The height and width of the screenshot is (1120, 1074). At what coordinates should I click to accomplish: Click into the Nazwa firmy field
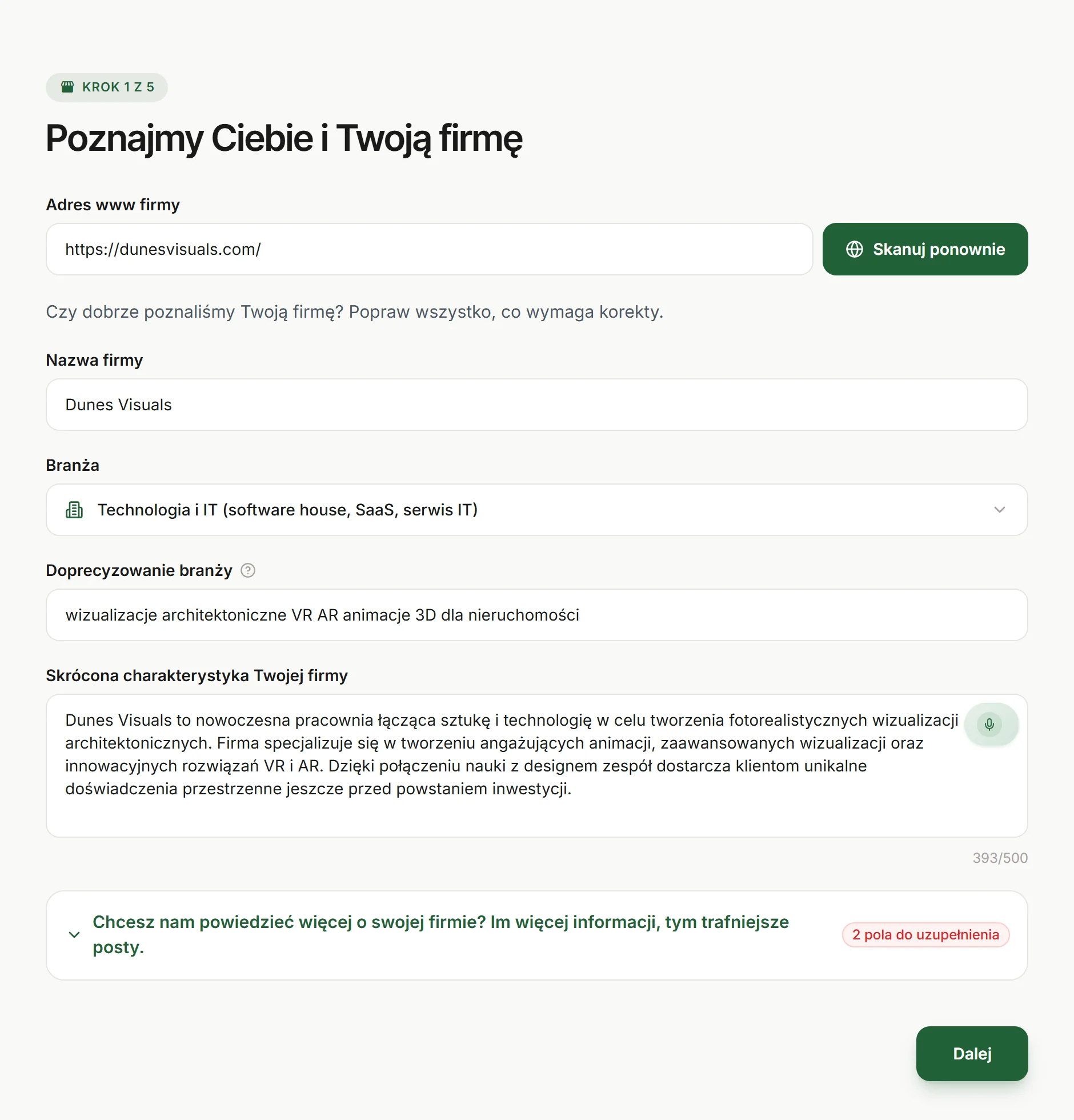[537, 405]
